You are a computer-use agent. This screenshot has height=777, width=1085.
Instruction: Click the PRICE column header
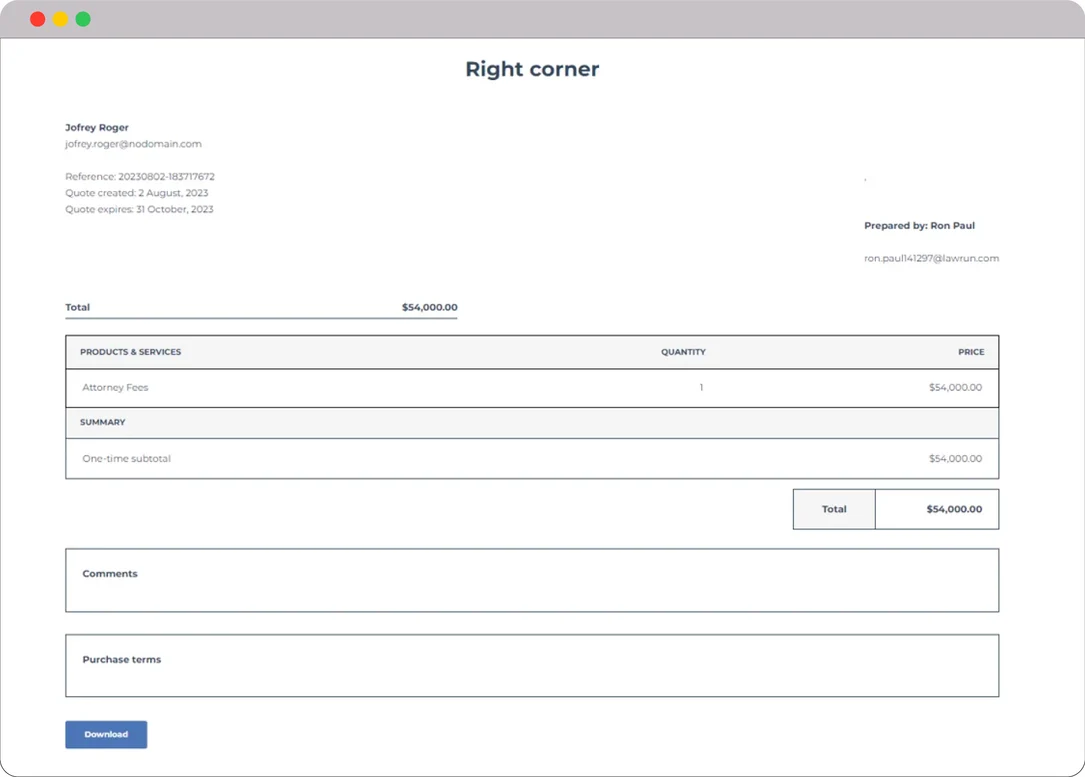coord(969,351)
